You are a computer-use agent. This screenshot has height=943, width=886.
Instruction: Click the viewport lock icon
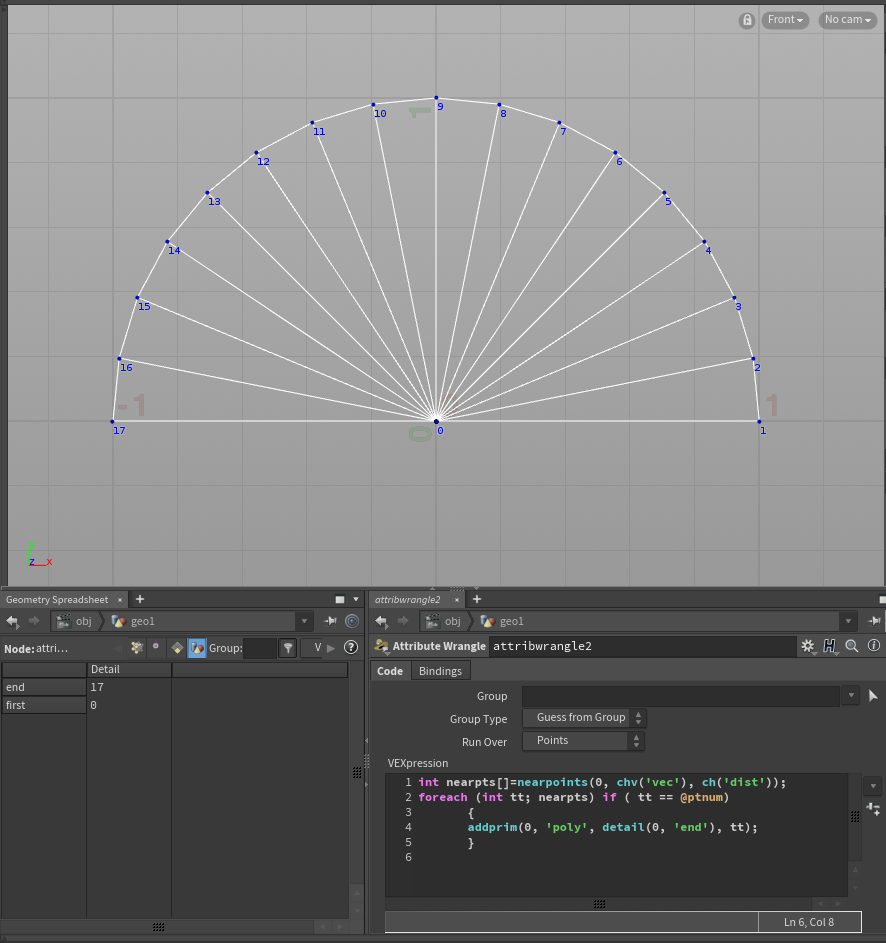point(747,20)
